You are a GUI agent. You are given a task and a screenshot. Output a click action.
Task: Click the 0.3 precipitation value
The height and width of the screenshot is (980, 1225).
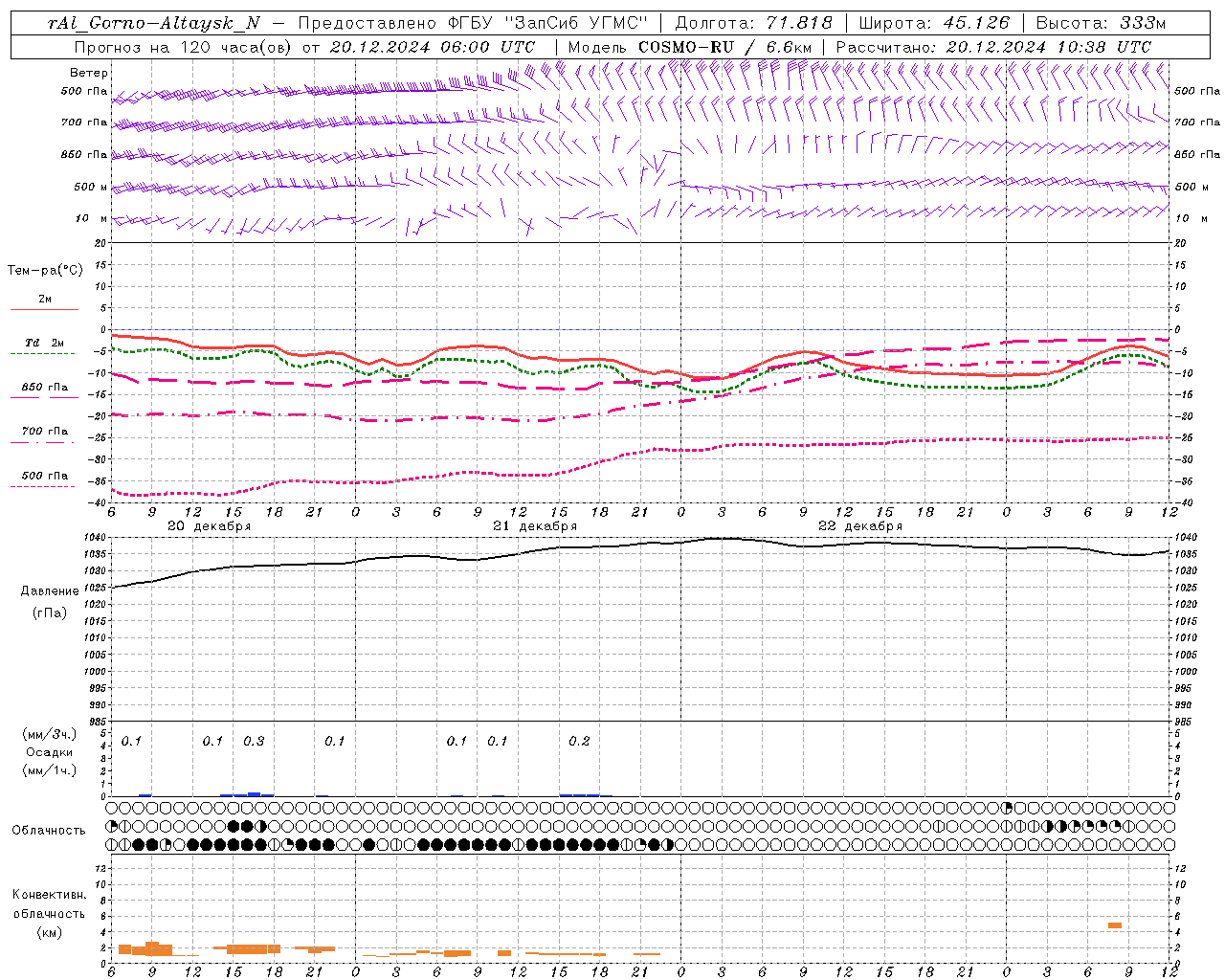254,742
